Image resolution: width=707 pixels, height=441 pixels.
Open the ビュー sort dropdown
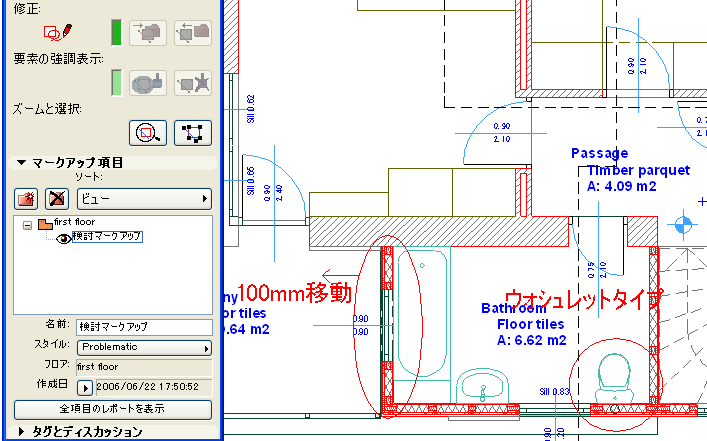tap(144, 199)
